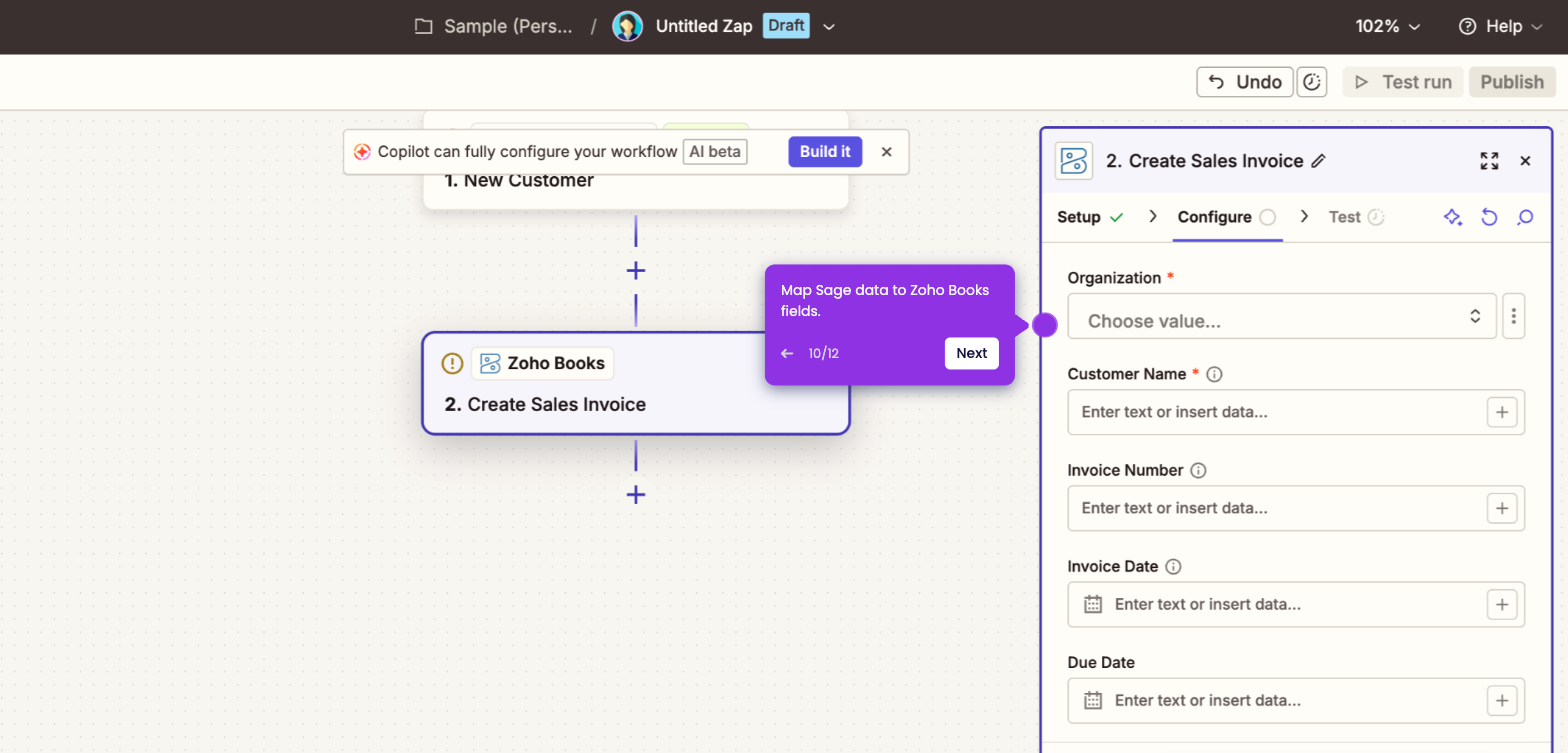Switch to the Test tab

[x=1356, y=217]
